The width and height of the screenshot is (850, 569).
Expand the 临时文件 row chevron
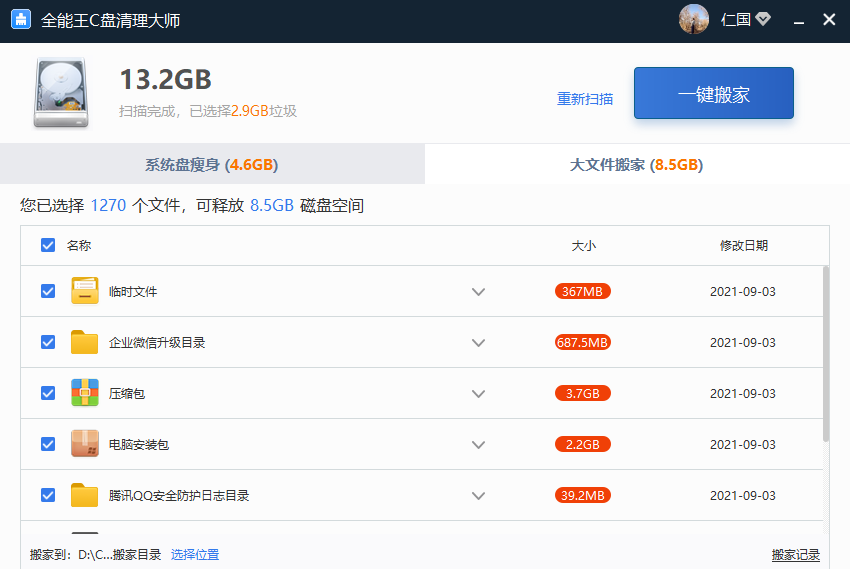pos(478,292)
